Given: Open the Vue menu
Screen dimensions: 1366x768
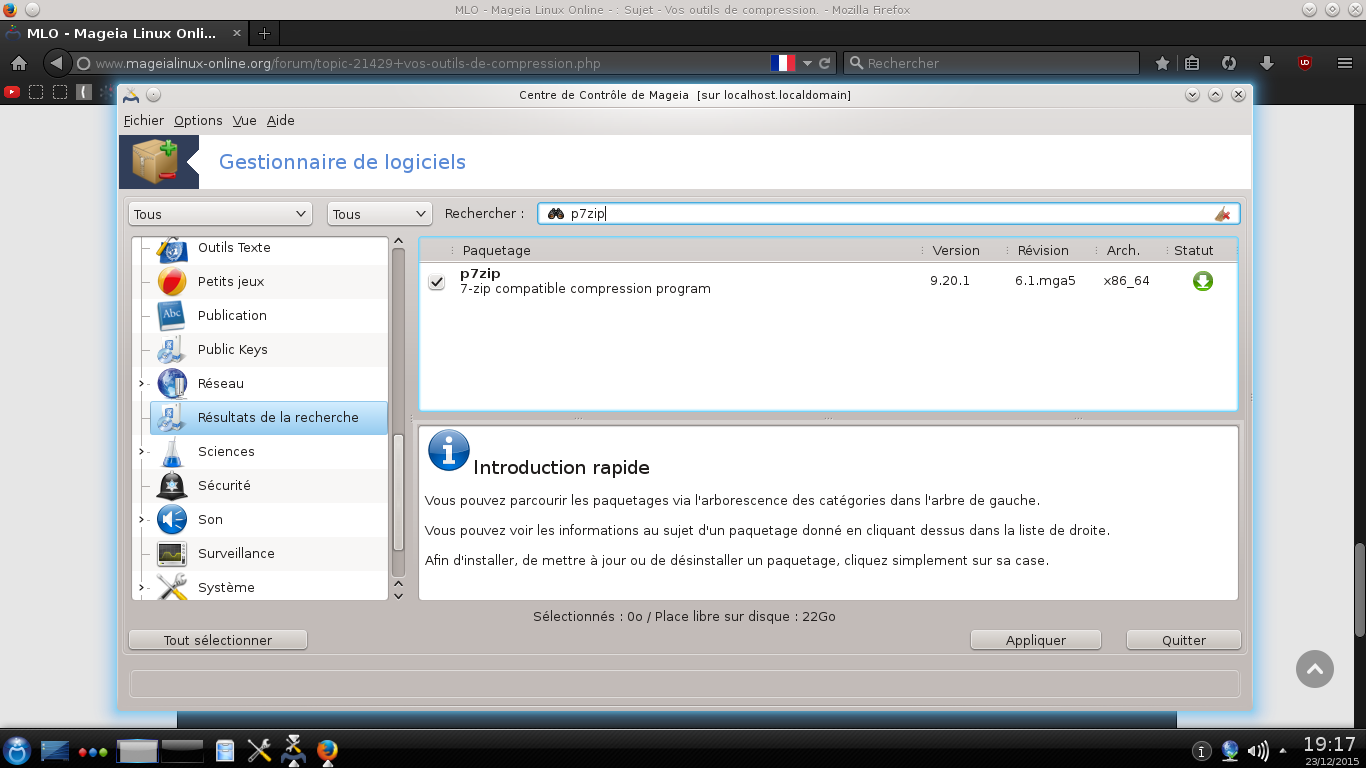Looking at the screenshot, I should pos(244,120).
